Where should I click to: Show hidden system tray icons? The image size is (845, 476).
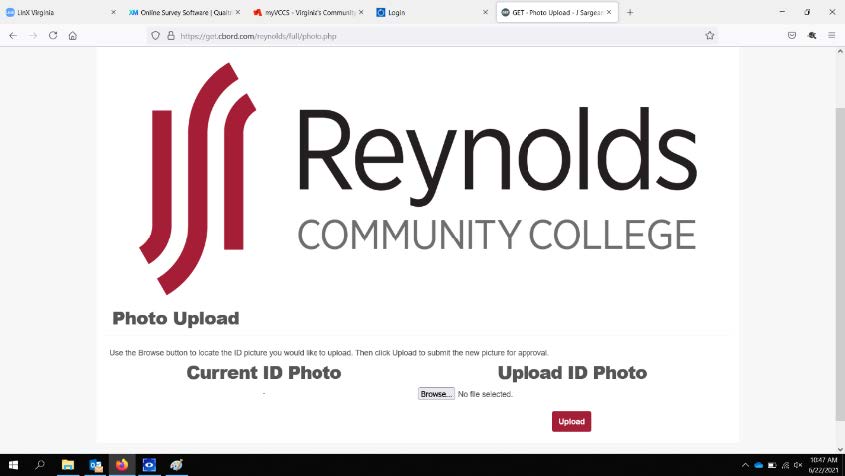coord(745,465)
